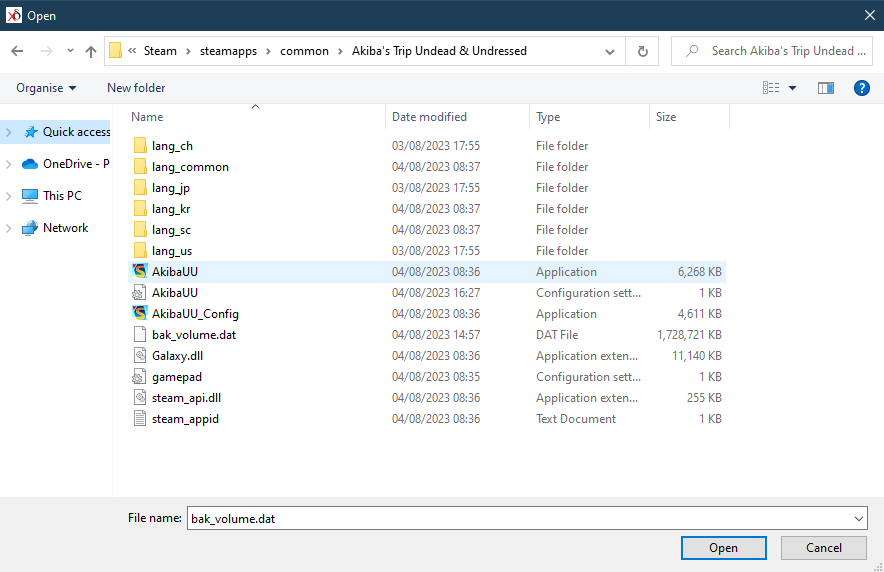The width and height of the screenshot is (884, 572).
Task: Open the recent locations dropdown arrow
Action: pos(70,51)
